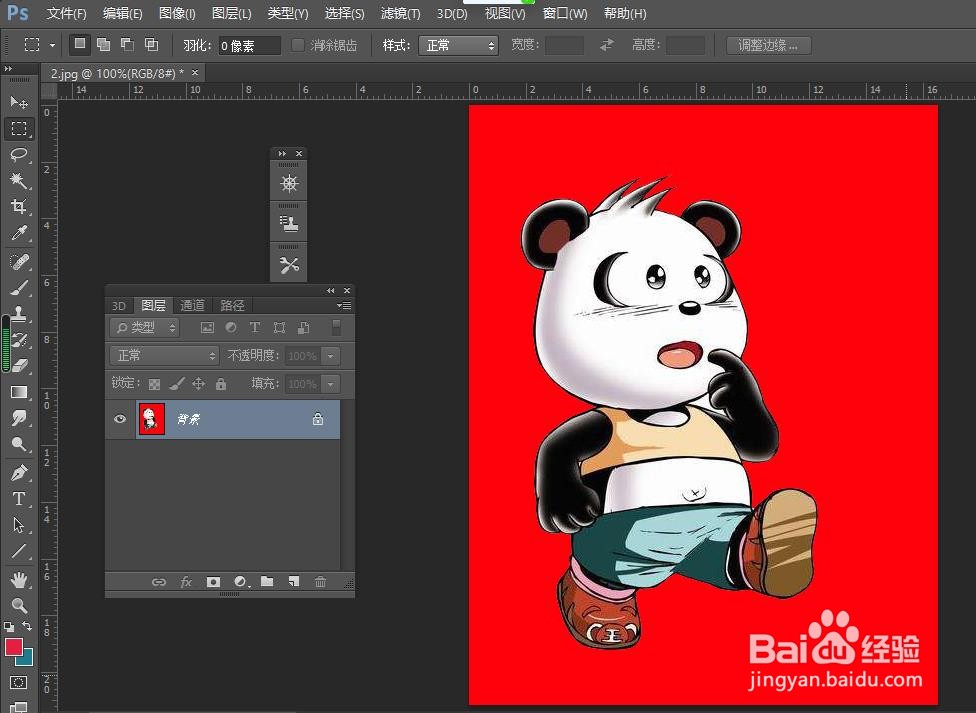Open the 样式 dropdown showing 正常
Screen dimensions: 976x713
coord(459,45)
